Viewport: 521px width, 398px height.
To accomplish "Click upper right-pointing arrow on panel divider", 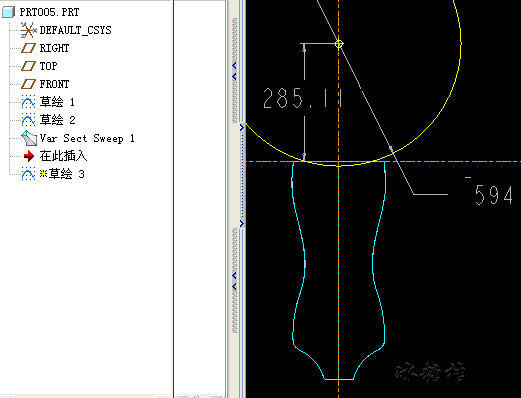I will click(x=242, y=127).
